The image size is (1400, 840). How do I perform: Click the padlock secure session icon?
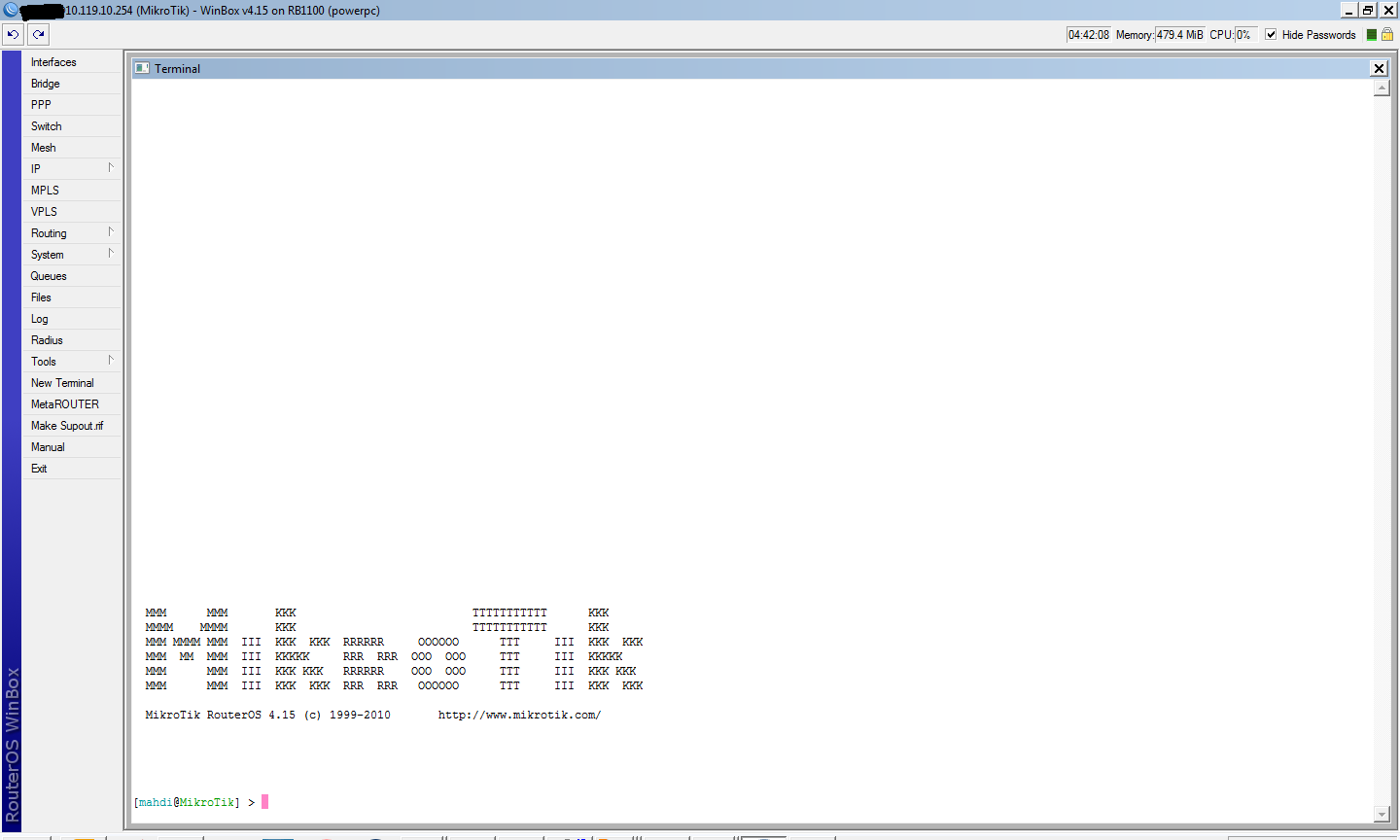(1387, 34)
